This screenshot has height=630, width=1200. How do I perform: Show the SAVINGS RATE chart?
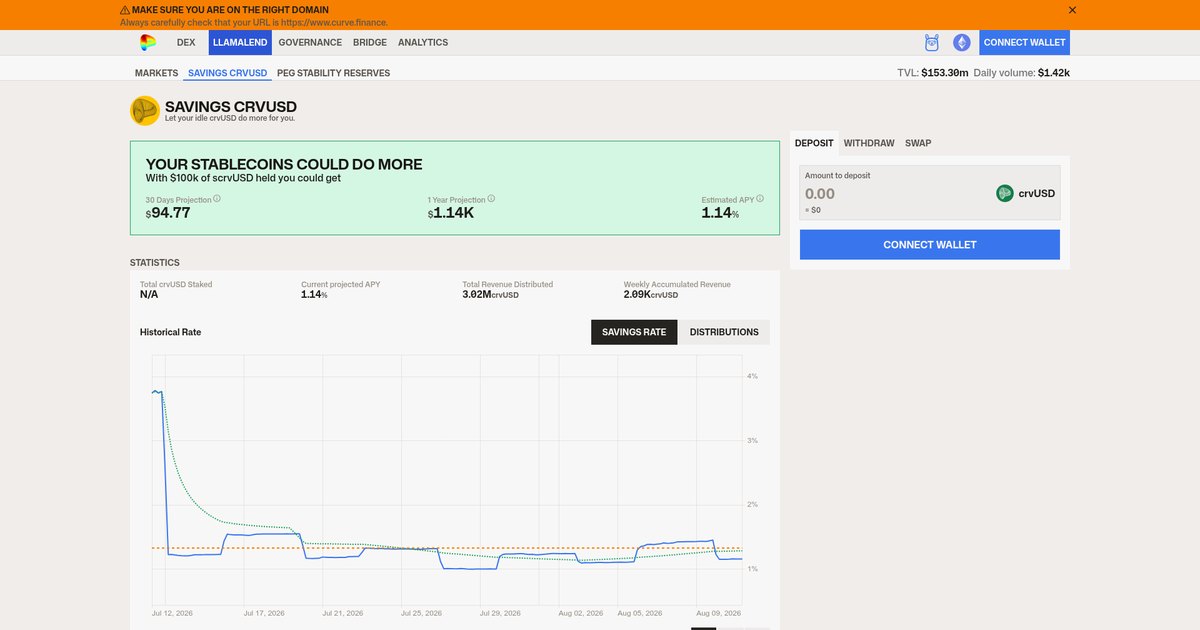point(634,332)
